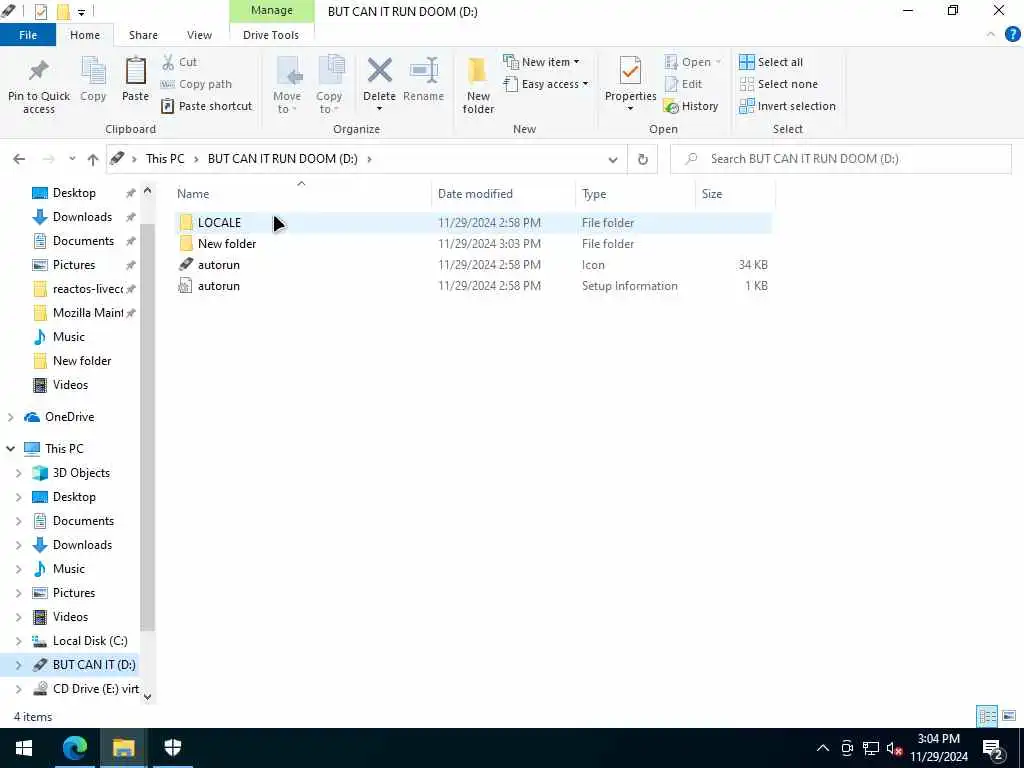Open the New item dropdown

541,62
